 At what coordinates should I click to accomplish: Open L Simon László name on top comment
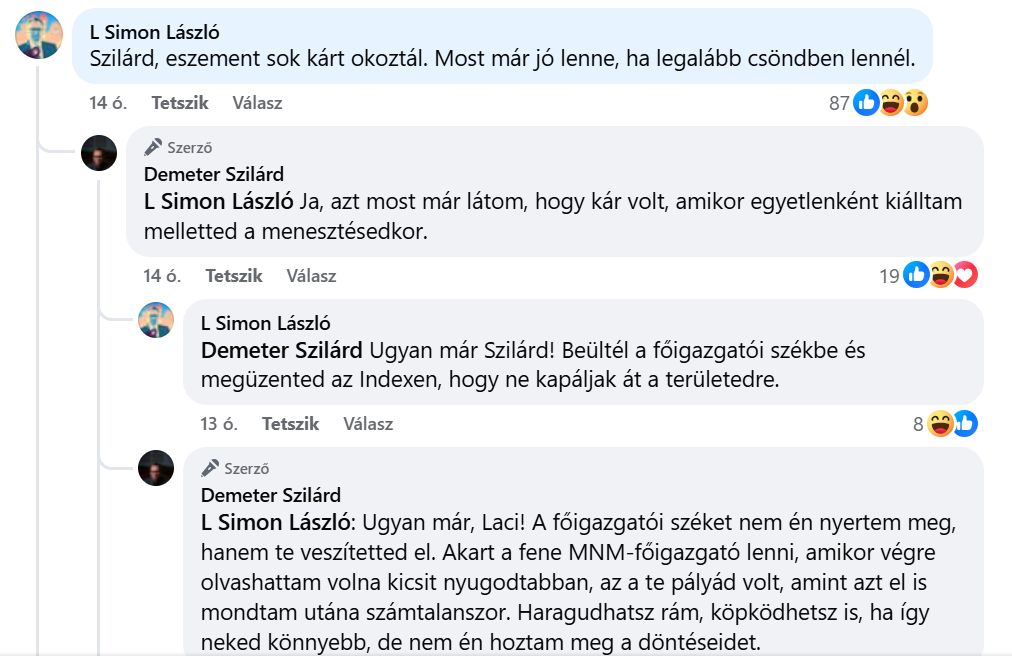point(154,33)
